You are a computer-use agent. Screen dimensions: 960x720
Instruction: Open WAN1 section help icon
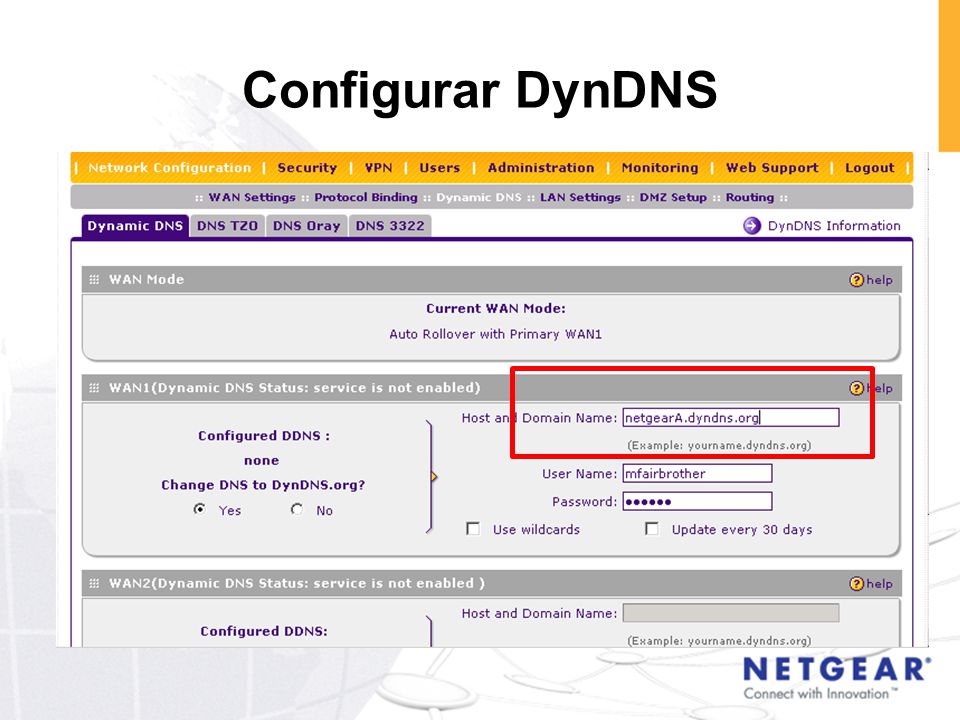[856, 388]
